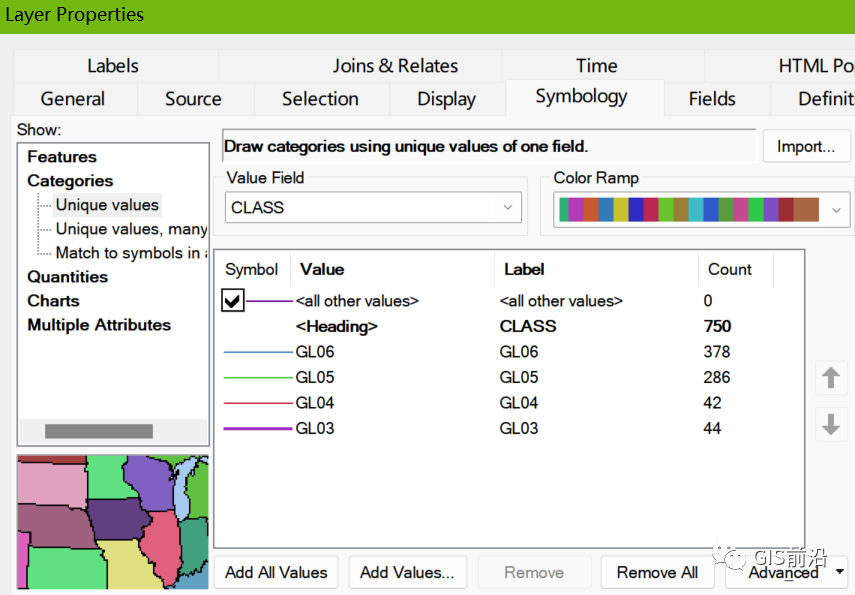Click the Count column header
Viewport: 855px width, 595px height.
[730, 269]
